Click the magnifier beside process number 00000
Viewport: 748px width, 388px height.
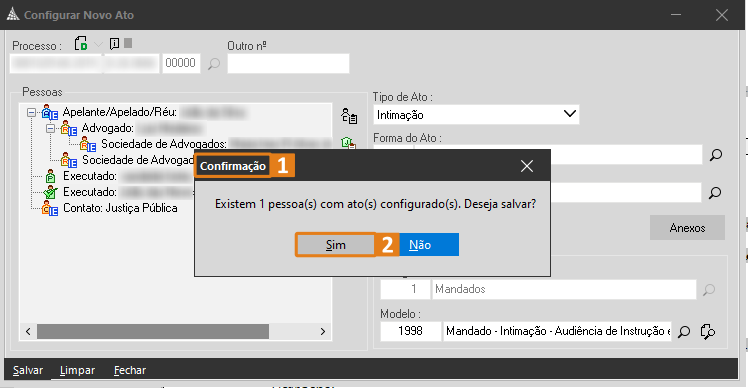[214, 63]
